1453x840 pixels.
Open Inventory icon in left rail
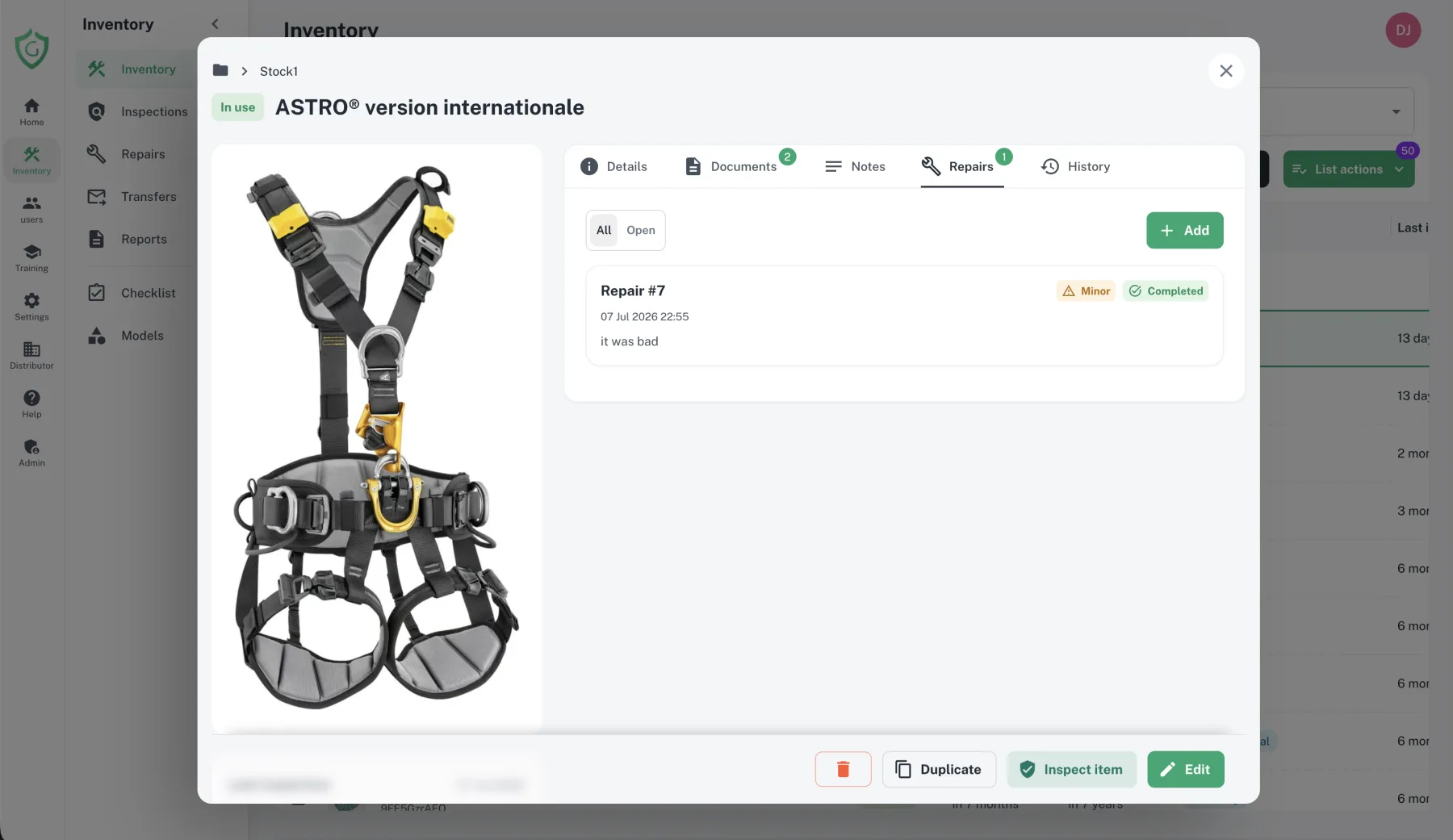31,160
